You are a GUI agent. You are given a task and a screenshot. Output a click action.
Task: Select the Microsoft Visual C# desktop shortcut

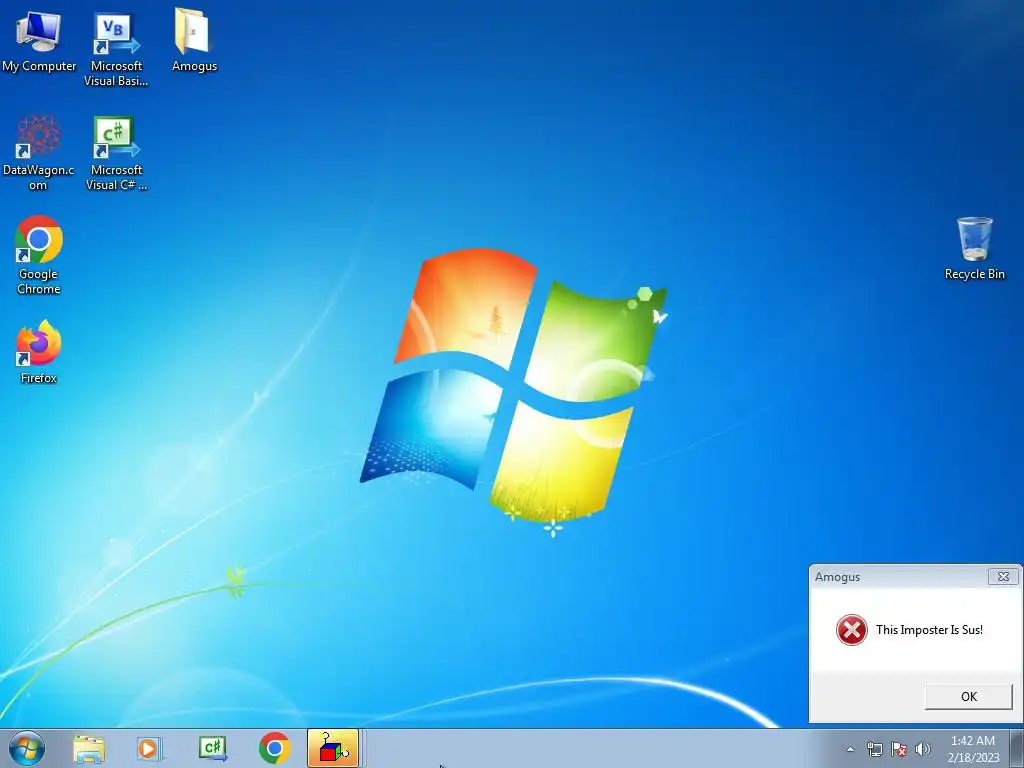(x=116, y=153)
